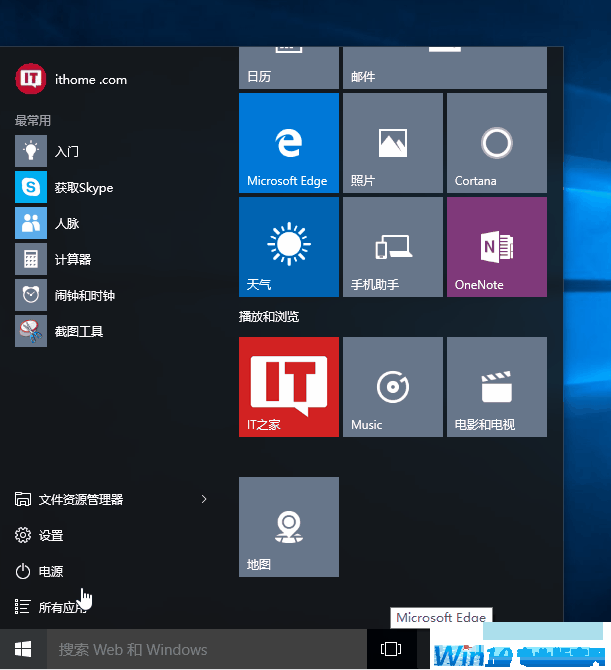The image size is (611, 670).
Task: Open the 天气 weather tile
Action: click(x=289, y=247)
